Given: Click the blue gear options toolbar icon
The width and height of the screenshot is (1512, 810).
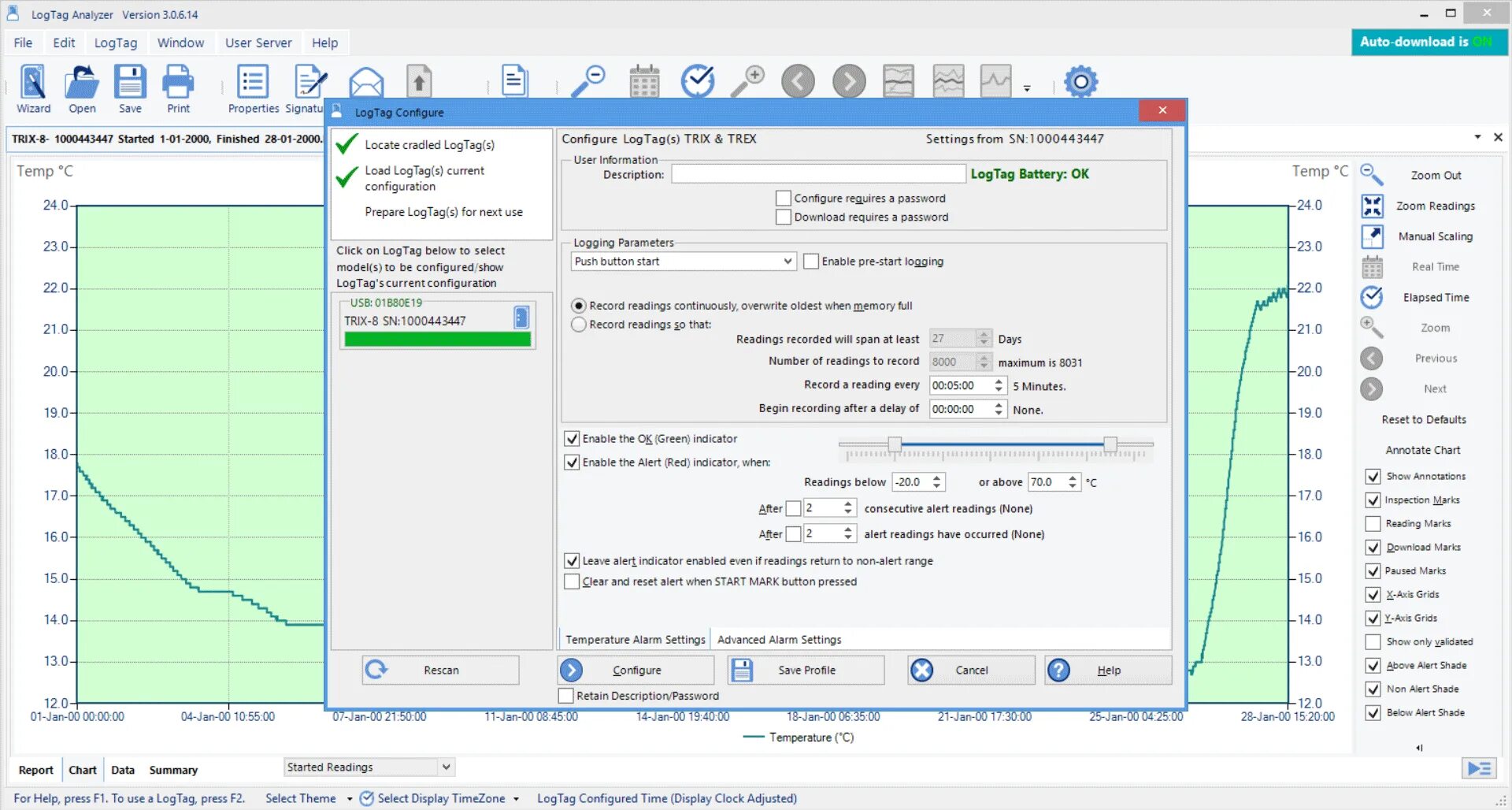Looking at the screenshot, I should point(1081,81).
